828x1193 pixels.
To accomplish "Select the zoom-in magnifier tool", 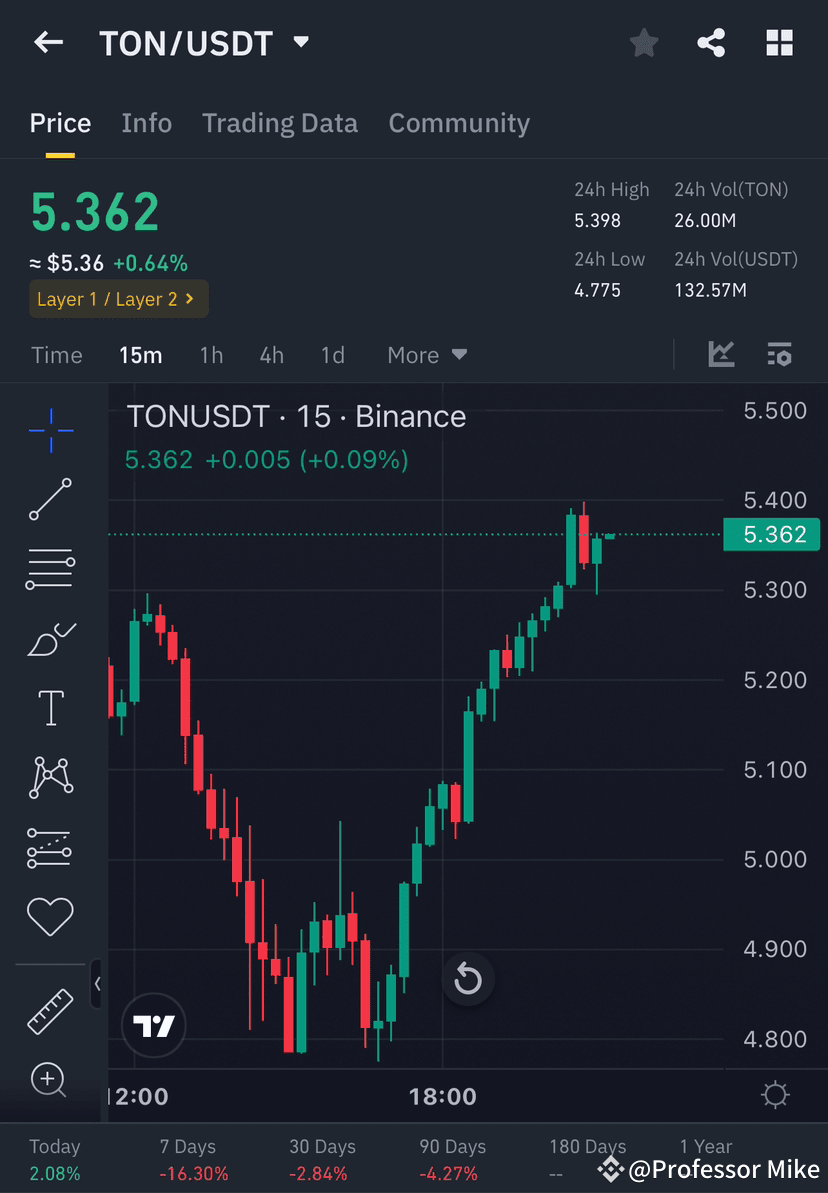I will tap(50, 1080).
